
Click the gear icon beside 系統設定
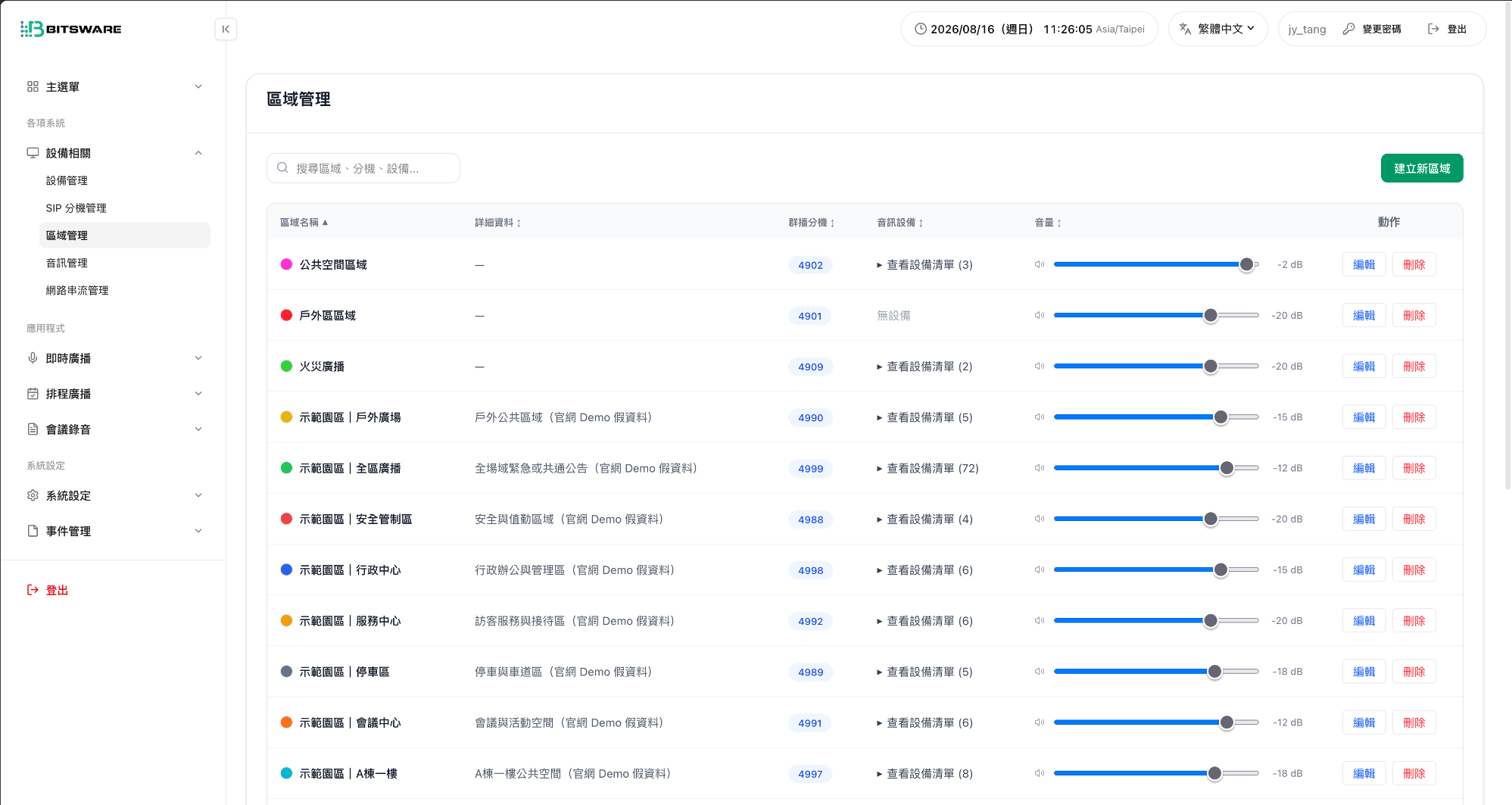point(33,495)
